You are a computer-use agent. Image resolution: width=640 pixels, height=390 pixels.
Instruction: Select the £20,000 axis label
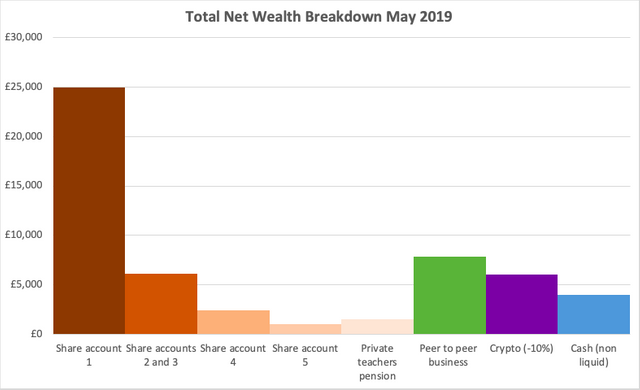tap(23, 136)
